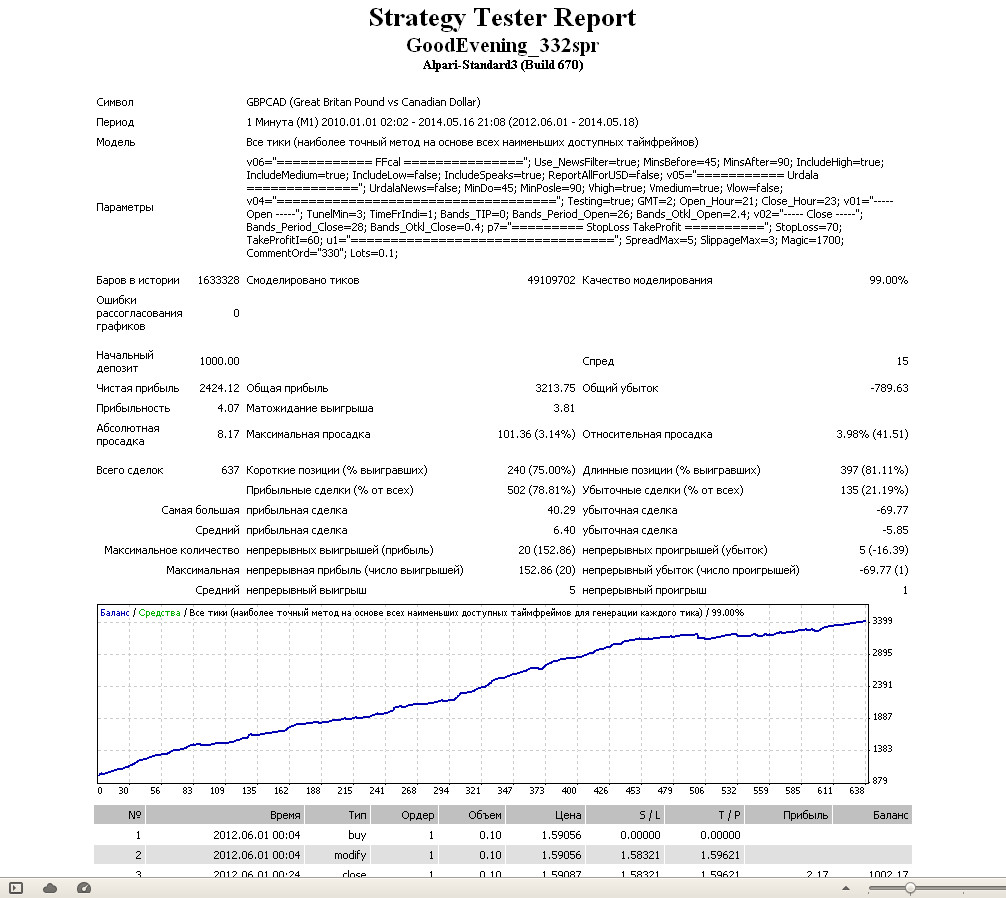Click the profit factor value '4.07'

pyautogui.click(x=228, y=408)
